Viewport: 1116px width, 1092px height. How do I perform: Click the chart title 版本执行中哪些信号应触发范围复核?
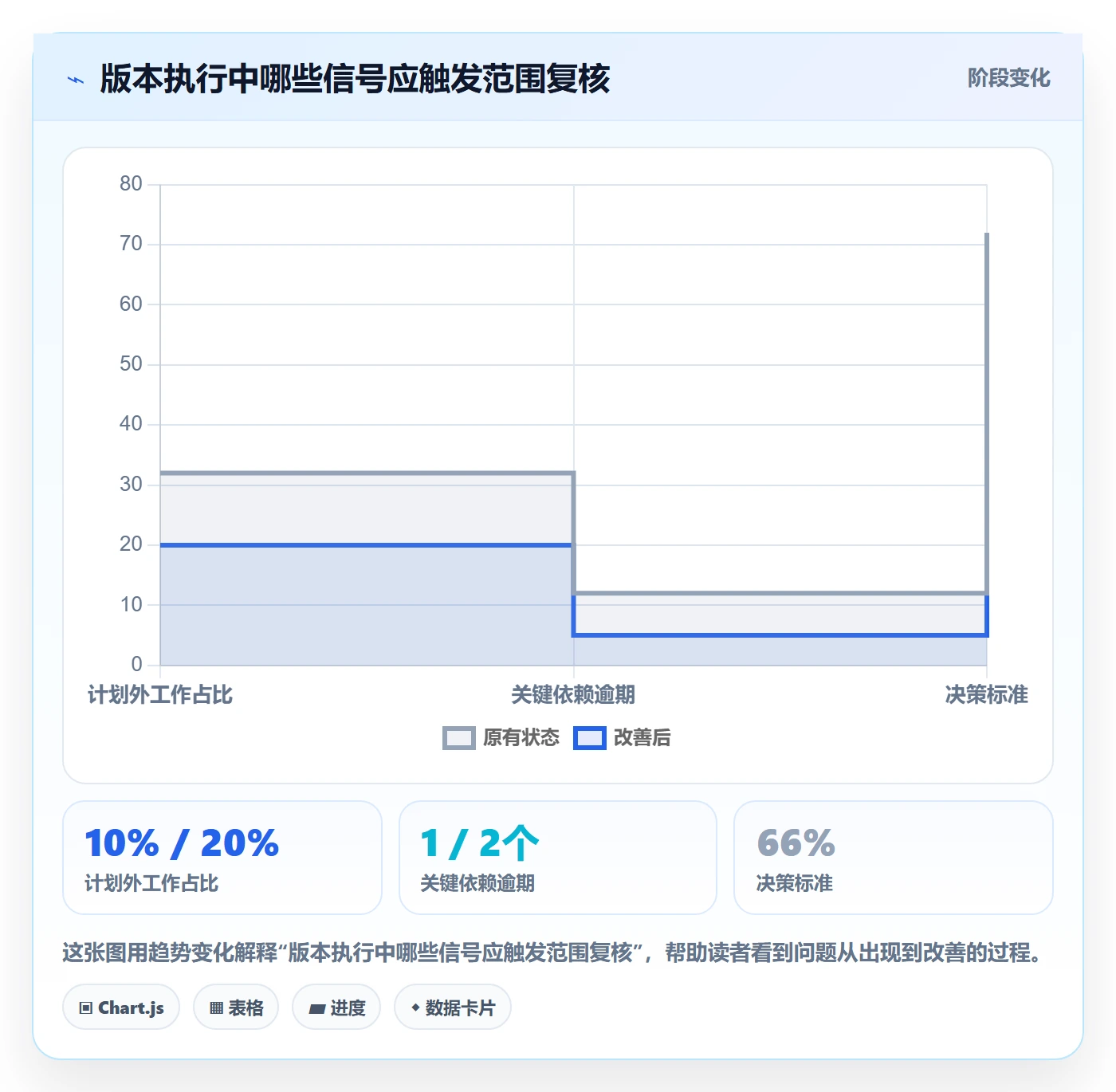click(355, 79)
